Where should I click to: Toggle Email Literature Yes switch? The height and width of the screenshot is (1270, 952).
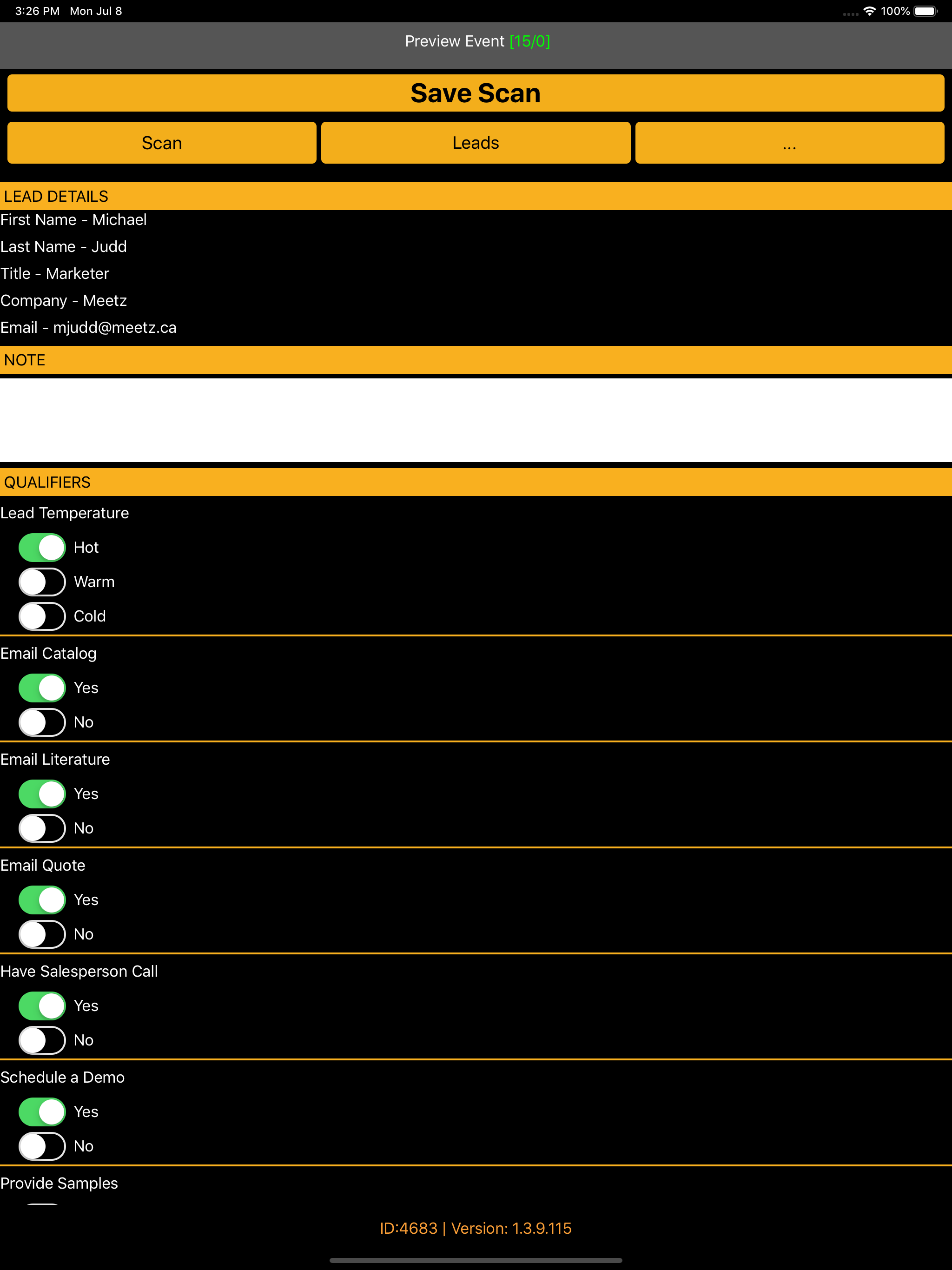pyautogui.click(x=42, y=794)
